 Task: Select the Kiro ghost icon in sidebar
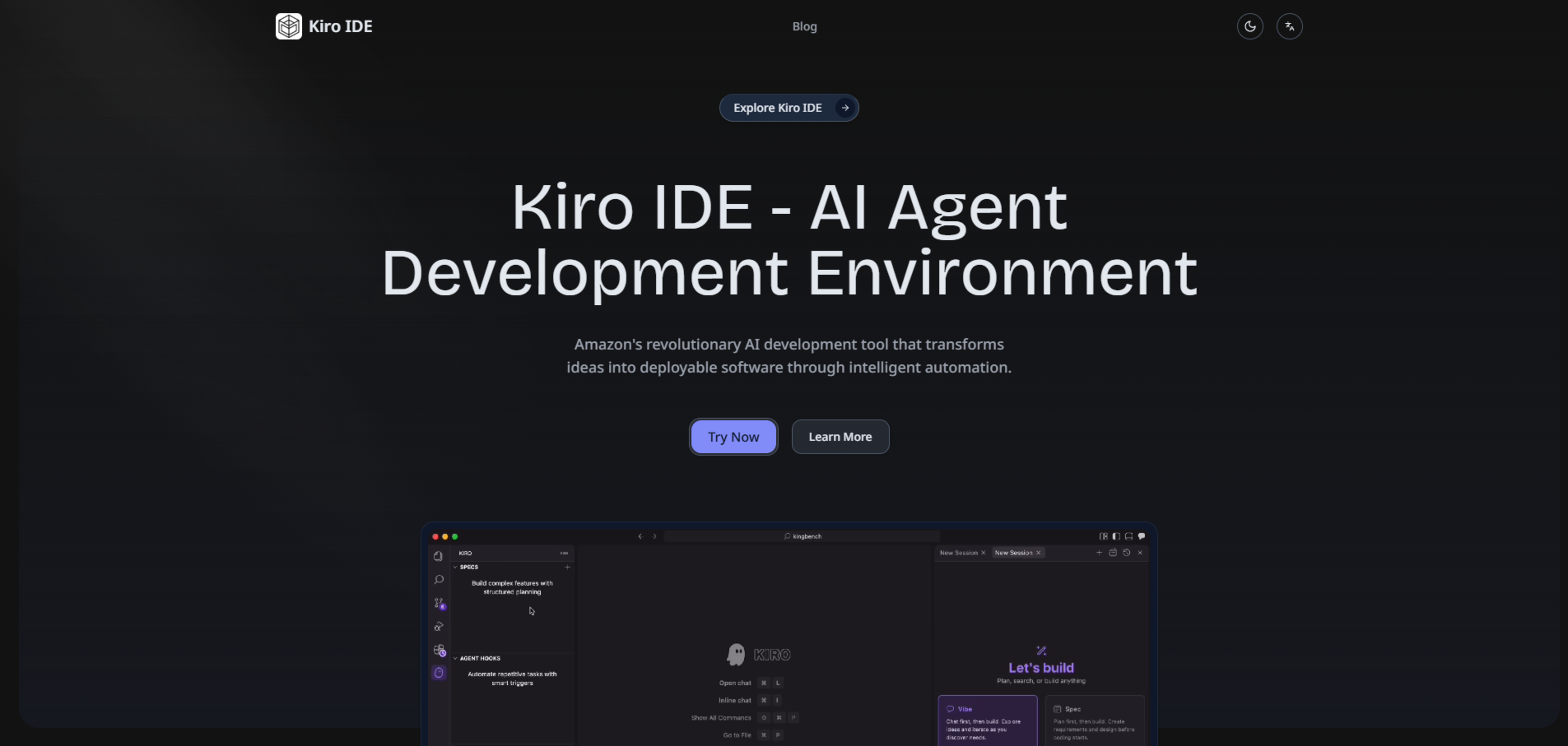[x=438, y=673]
